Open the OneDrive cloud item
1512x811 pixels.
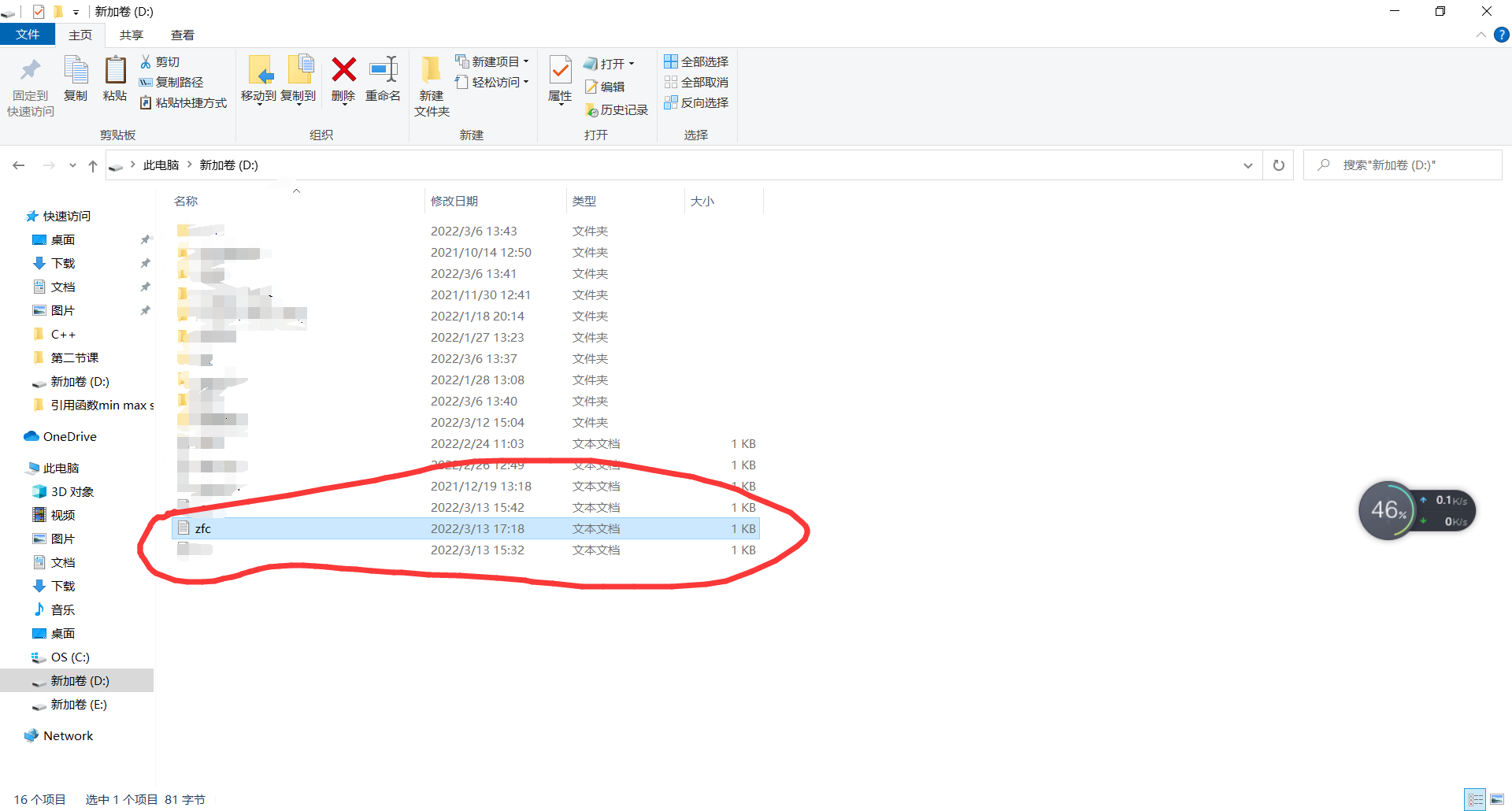tap(61, 436)
